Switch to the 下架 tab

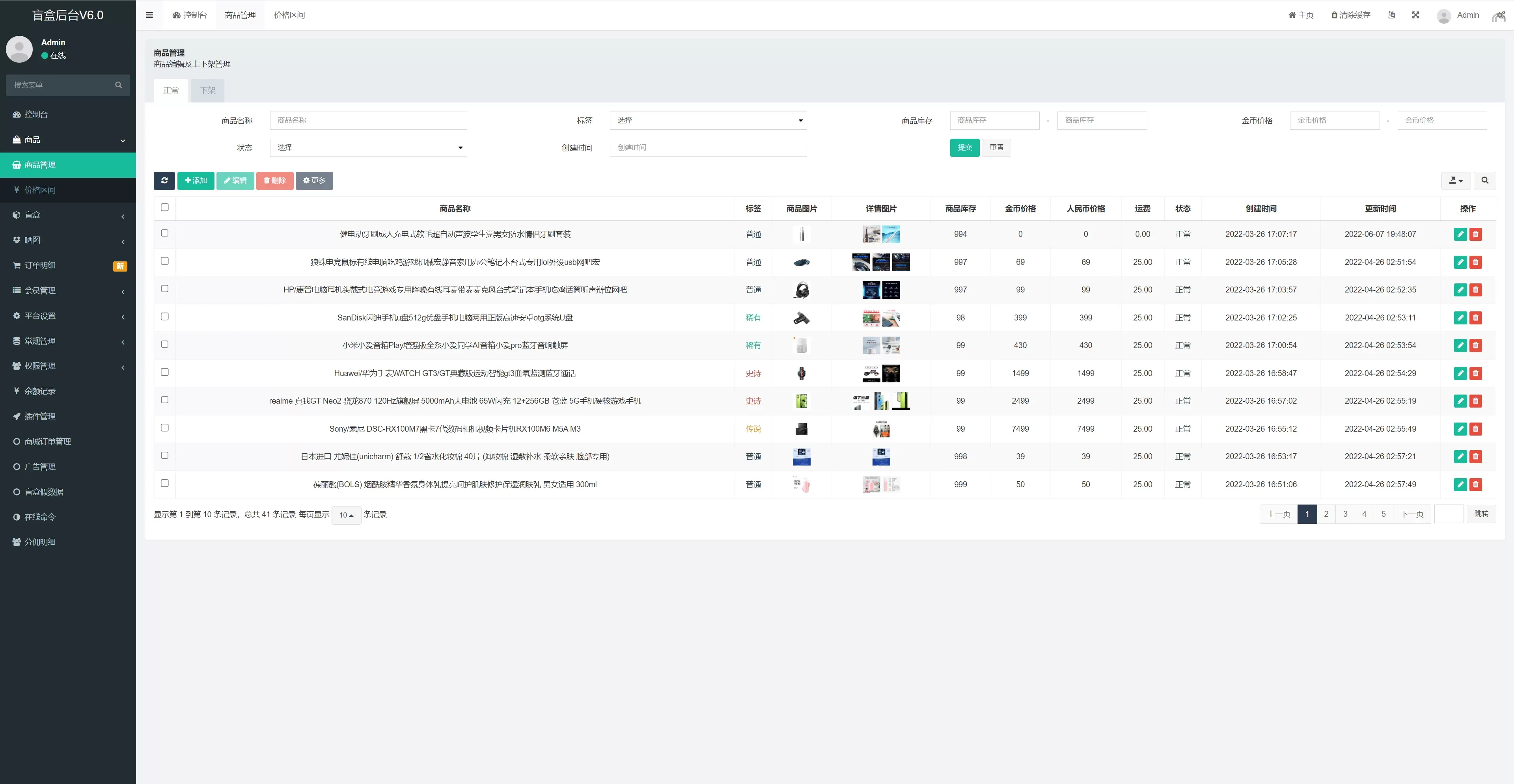[x=207, y=91]
